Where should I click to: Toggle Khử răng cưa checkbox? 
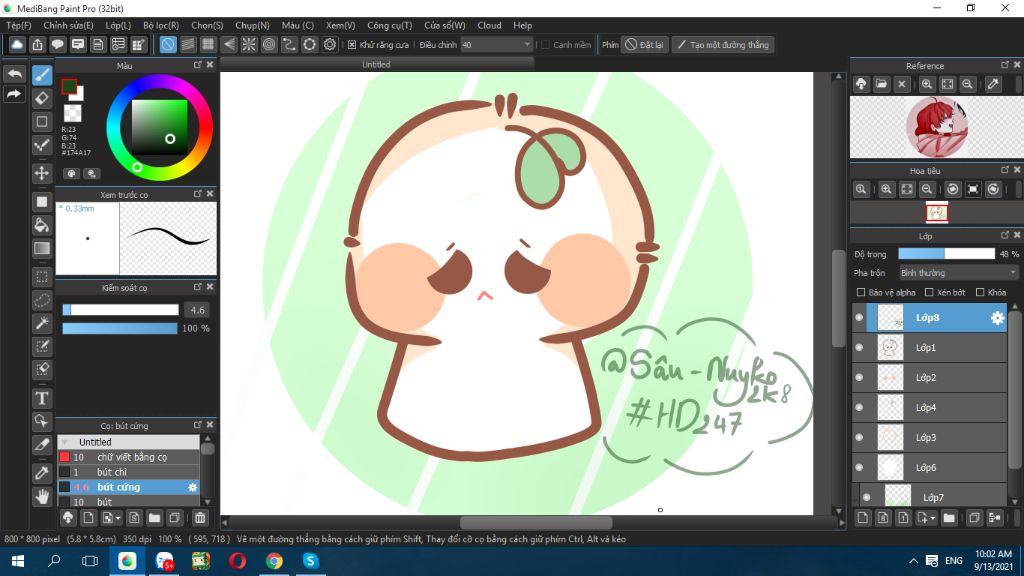[352, 44]
